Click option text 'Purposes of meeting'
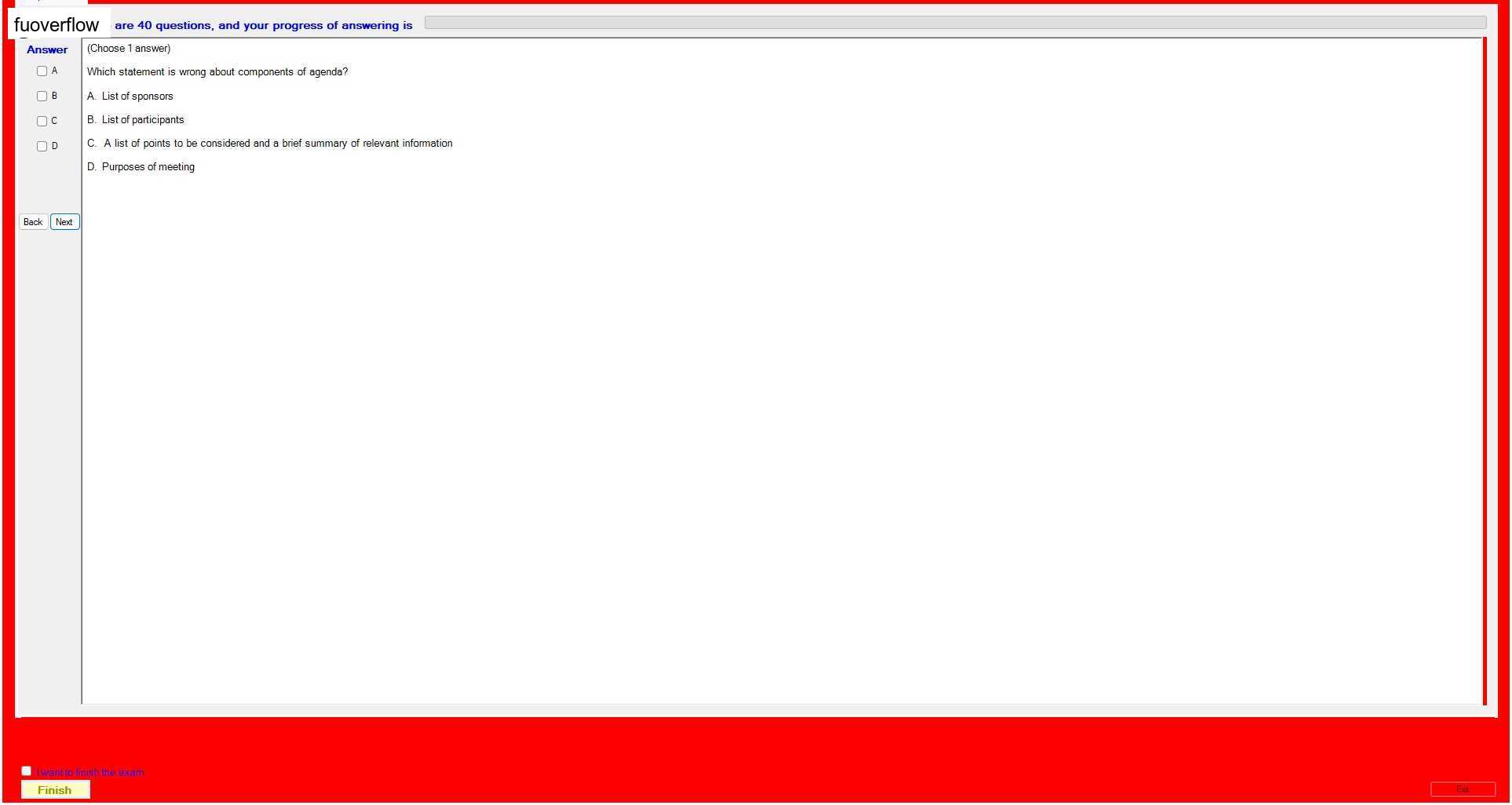Viewport: 1512px width, 805px height. click(148, 167)
